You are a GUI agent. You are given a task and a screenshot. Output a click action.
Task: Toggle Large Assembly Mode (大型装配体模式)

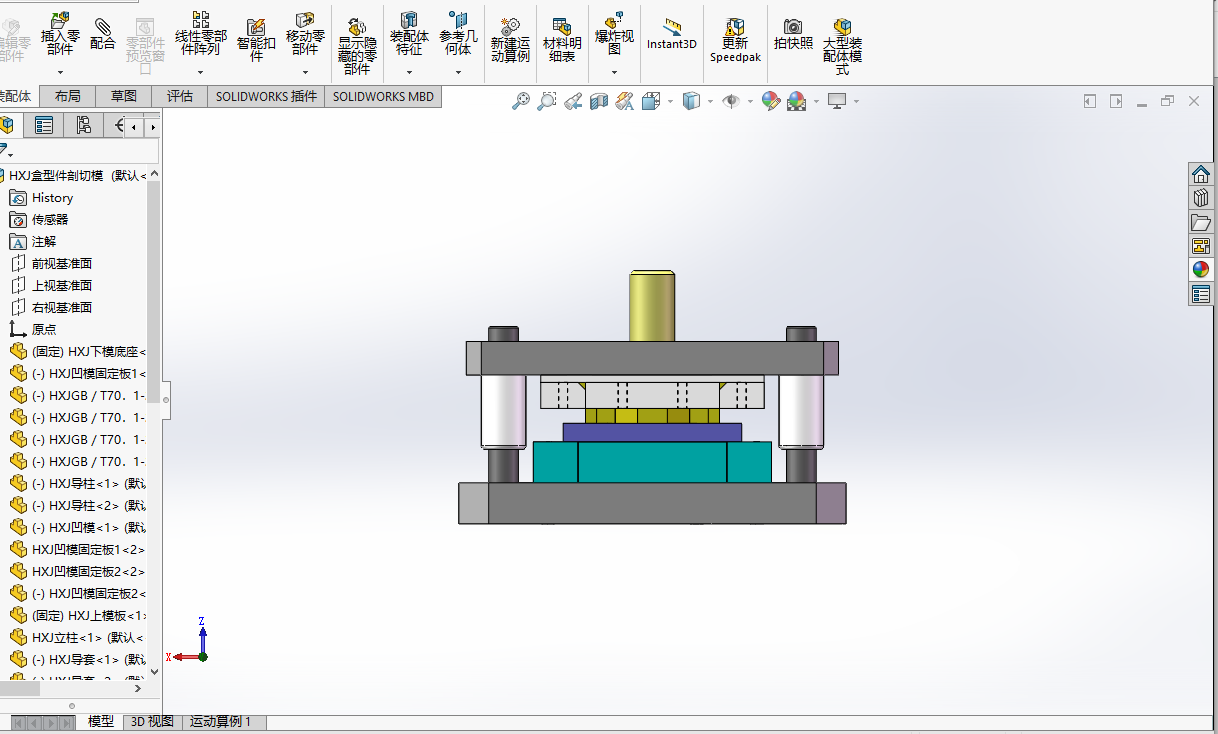(842, 46)
